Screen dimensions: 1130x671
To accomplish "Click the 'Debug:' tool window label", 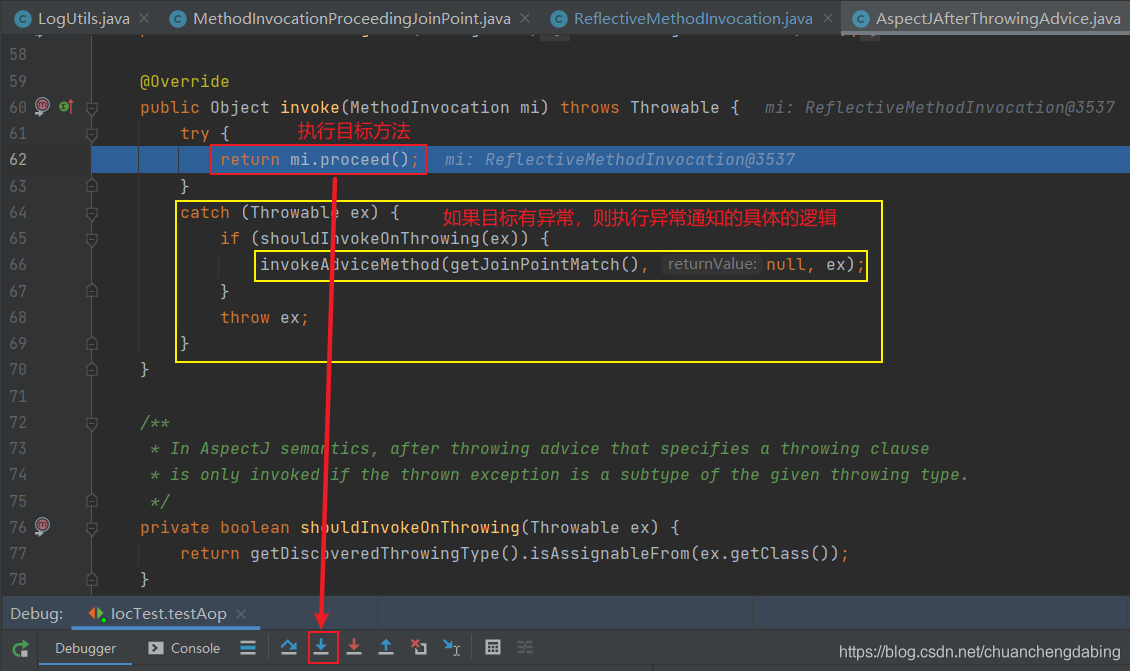I will click(37, 613).
